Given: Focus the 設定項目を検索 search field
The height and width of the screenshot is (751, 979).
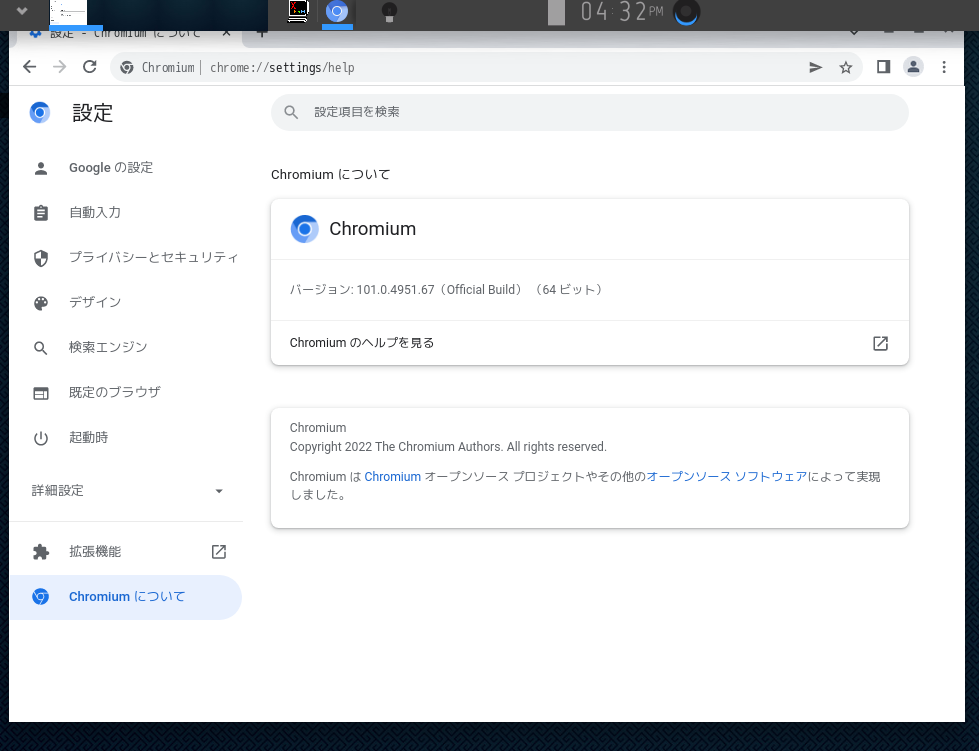Looking at the screenshot, I should tap(589, 112).
